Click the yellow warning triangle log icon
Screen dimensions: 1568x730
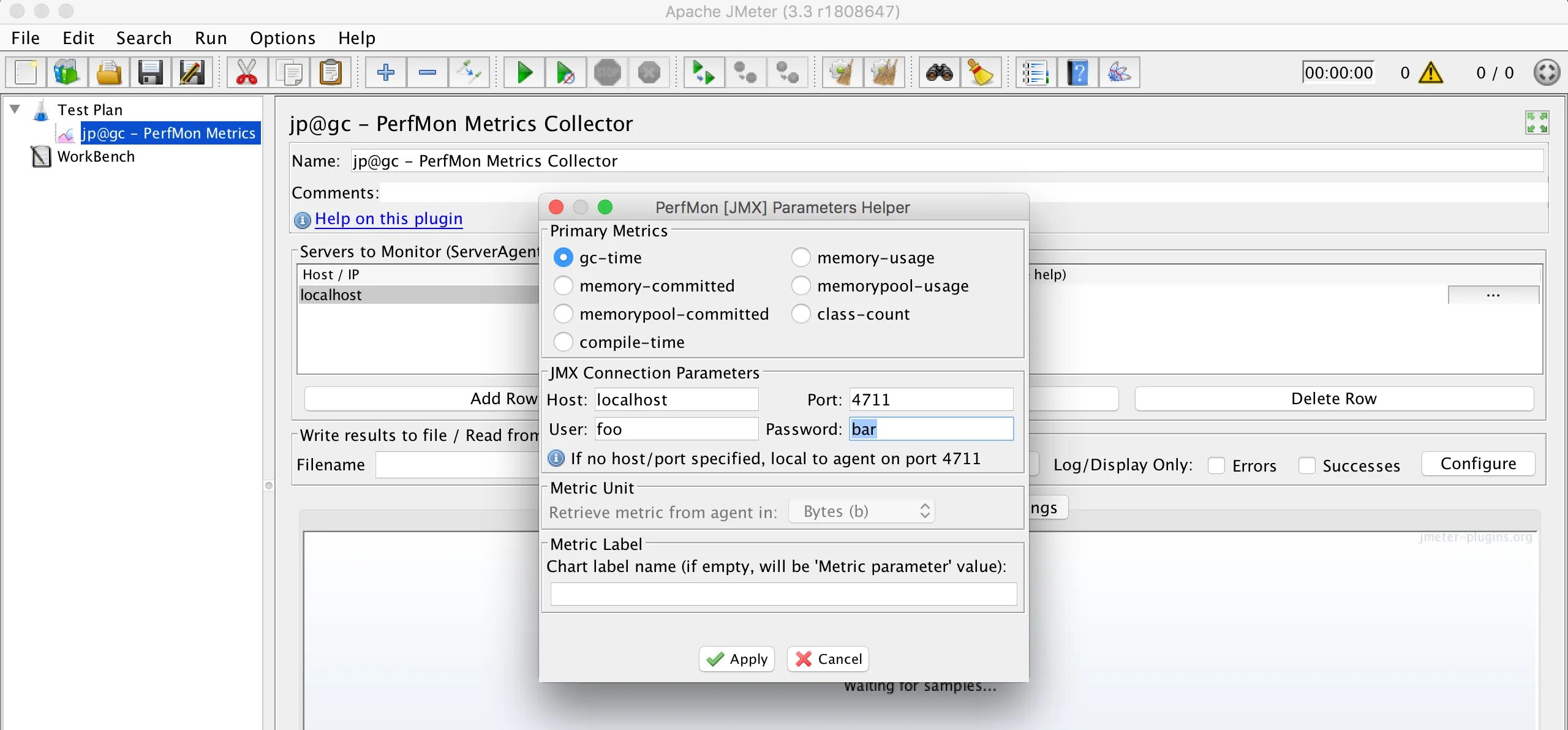point(1431,73)
